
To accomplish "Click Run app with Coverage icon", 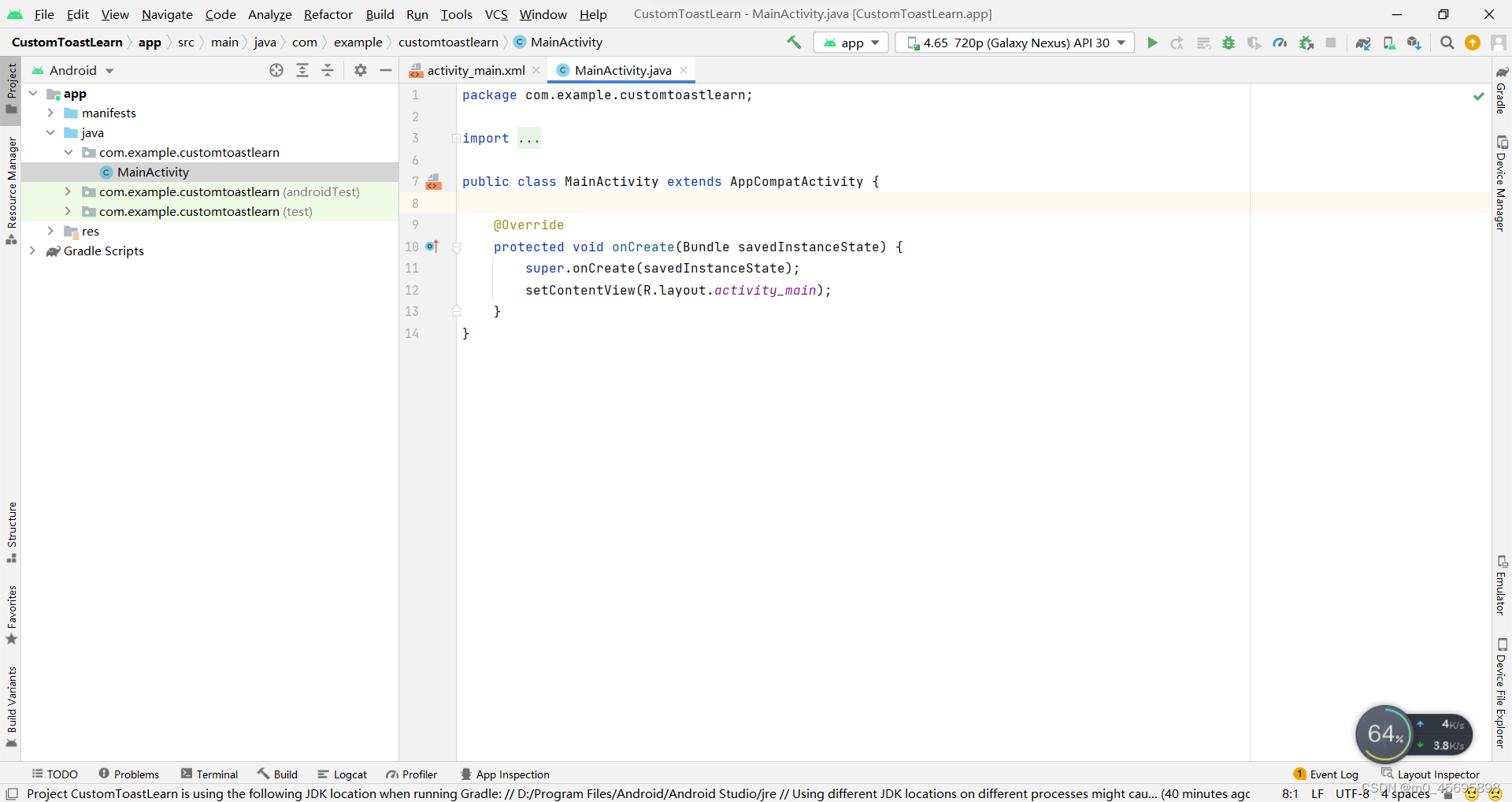I will tap(1254, 43).
